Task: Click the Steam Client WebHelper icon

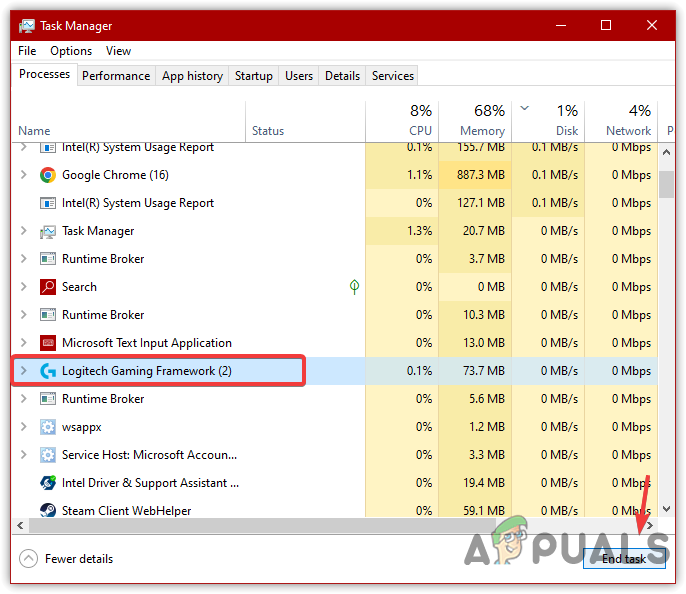Action: pos(48,510)
